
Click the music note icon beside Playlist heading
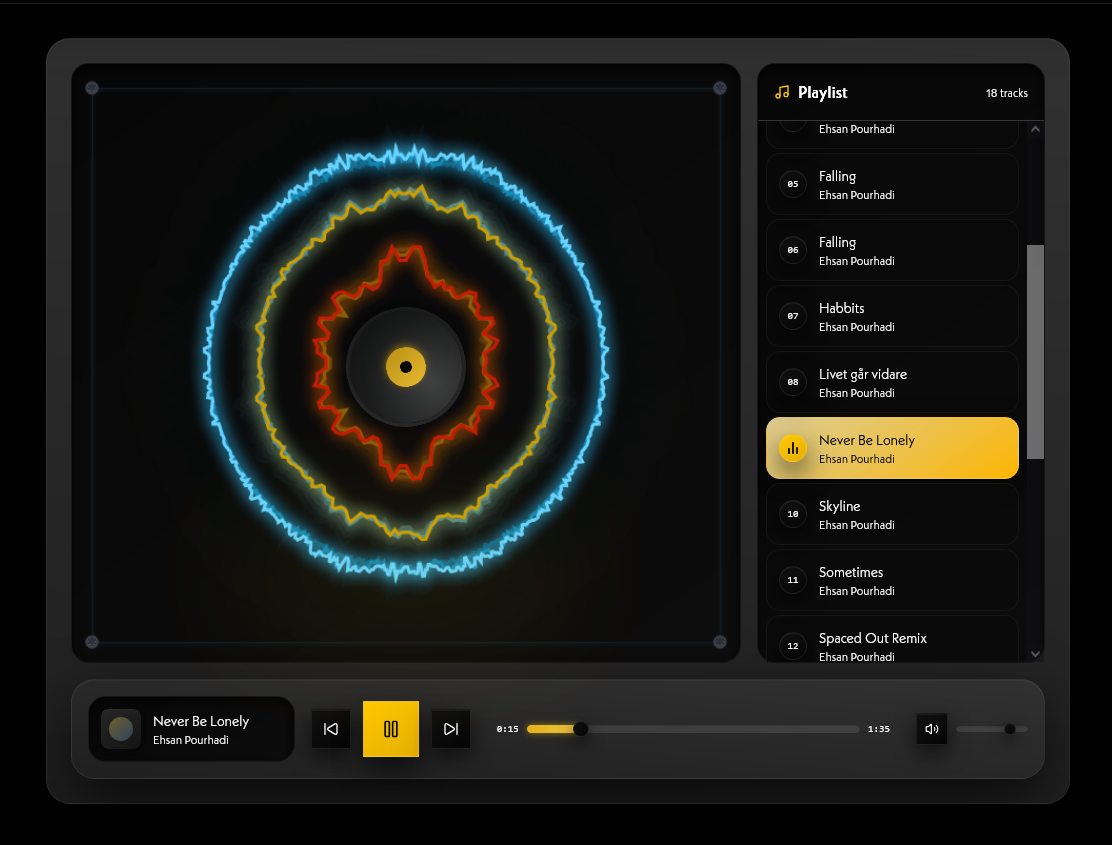tap(783, 92)
